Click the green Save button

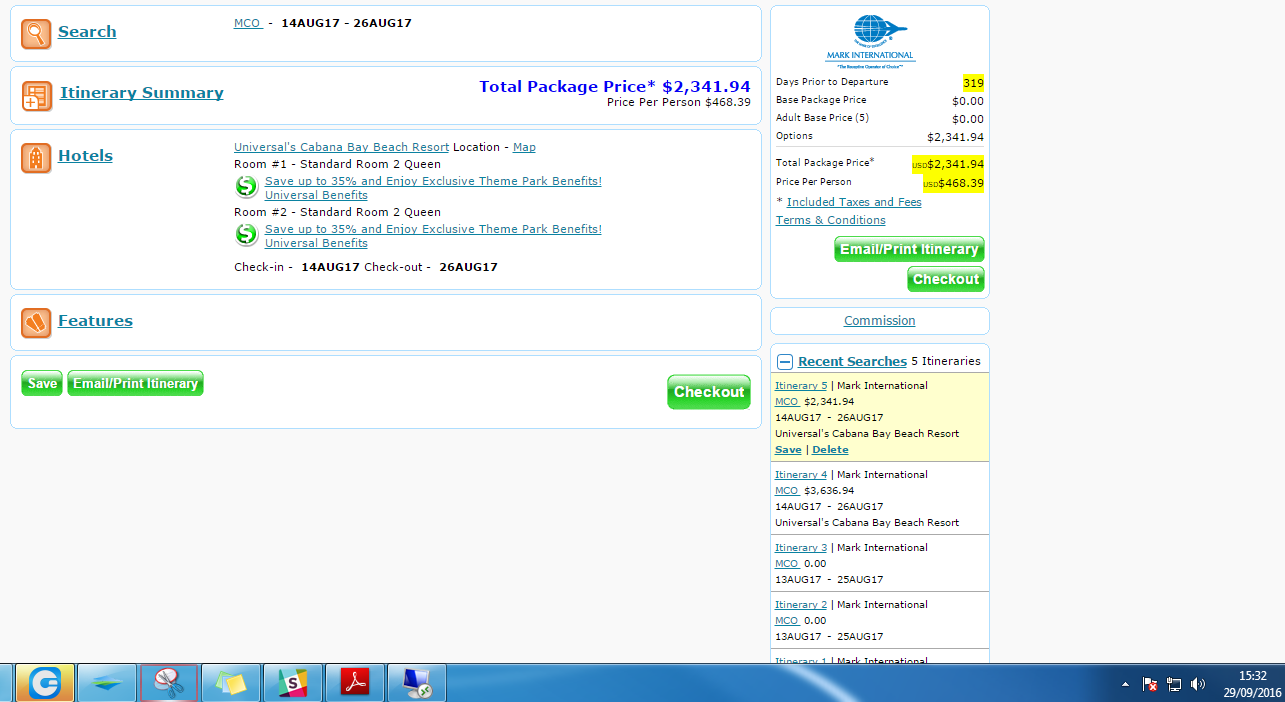click(x=42, y=383)
